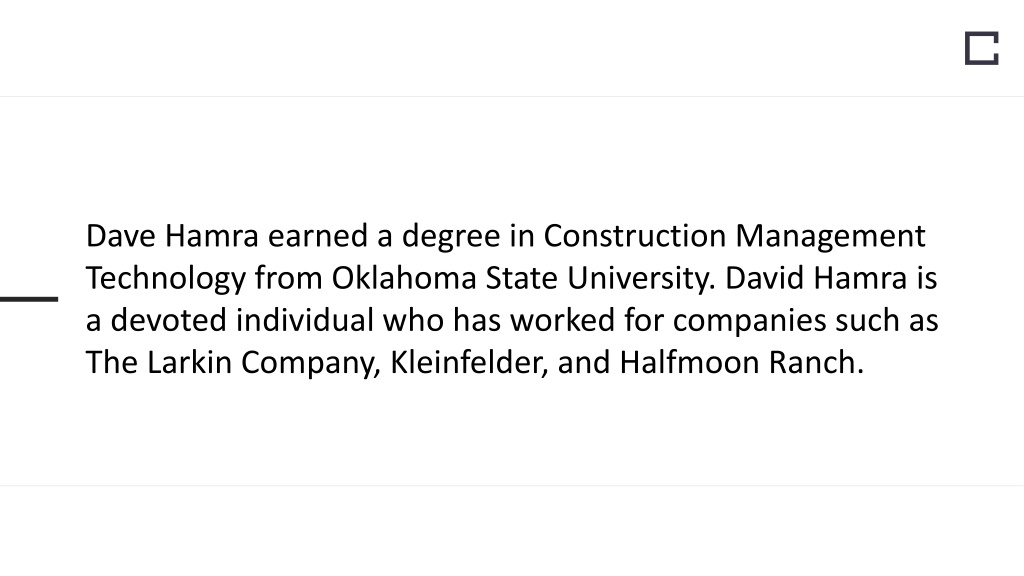Click the word 'Technology' in the paragraph
The image size is (1024, 576).
pos(166,280)
